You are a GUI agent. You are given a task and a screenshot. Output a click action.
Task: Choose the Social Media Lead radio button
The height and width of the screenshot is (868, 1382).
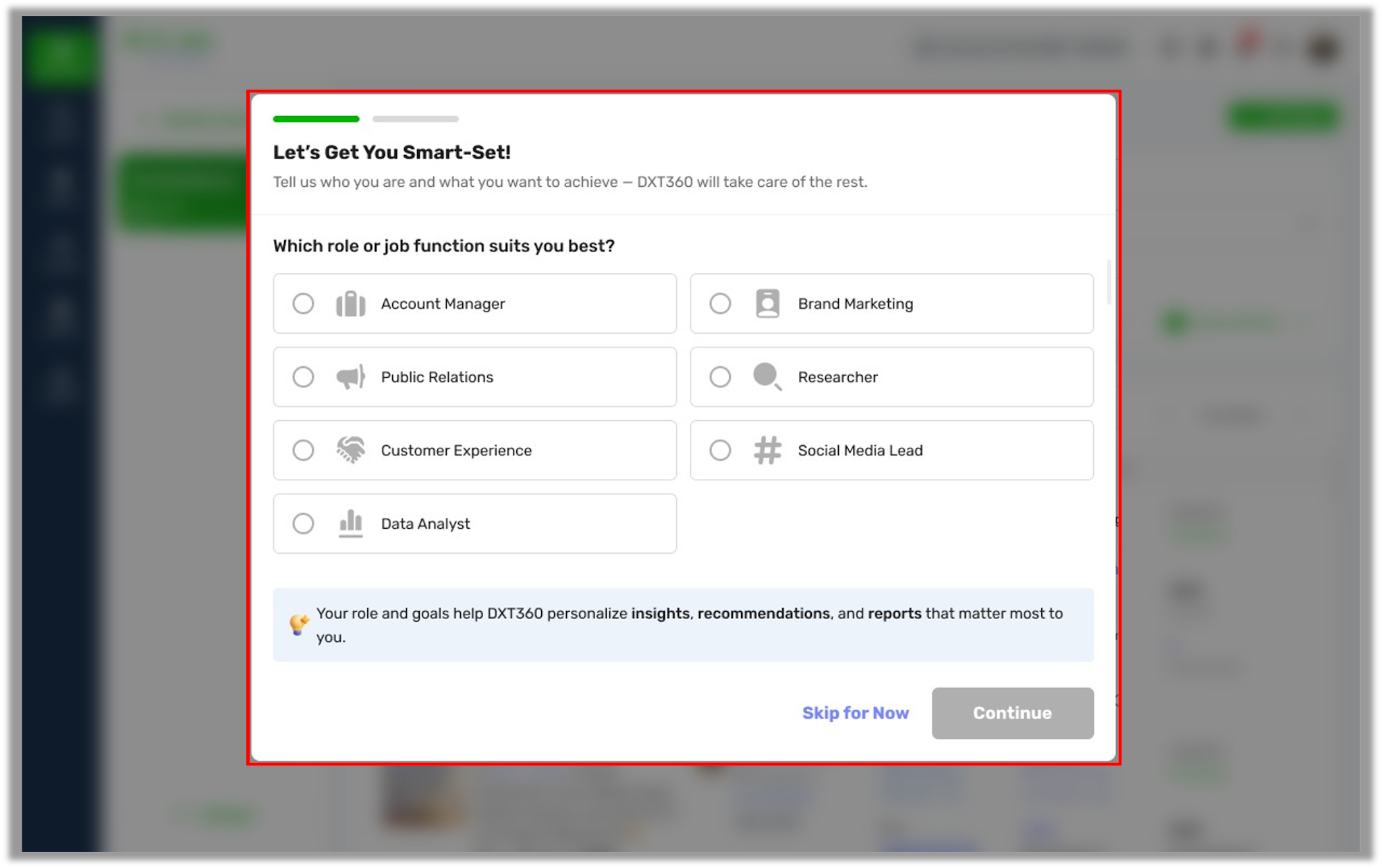720,450
